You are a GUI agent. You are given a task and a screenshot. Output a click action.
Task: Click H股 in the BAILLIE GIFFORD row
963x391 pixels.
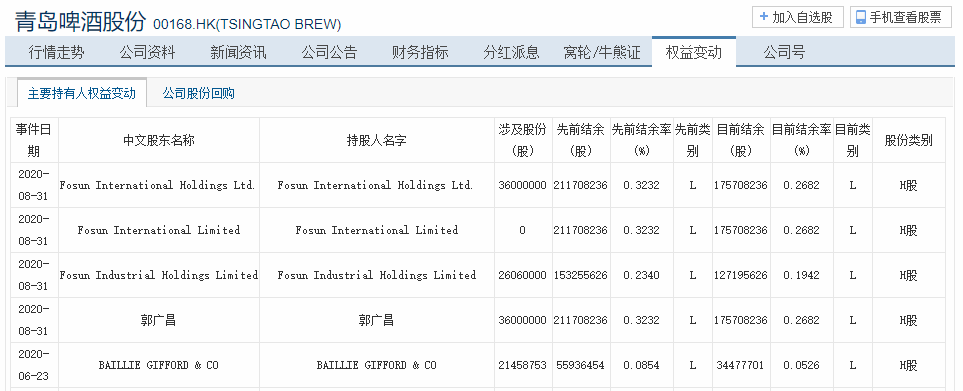pyautogui.click(x=908, y=365)
